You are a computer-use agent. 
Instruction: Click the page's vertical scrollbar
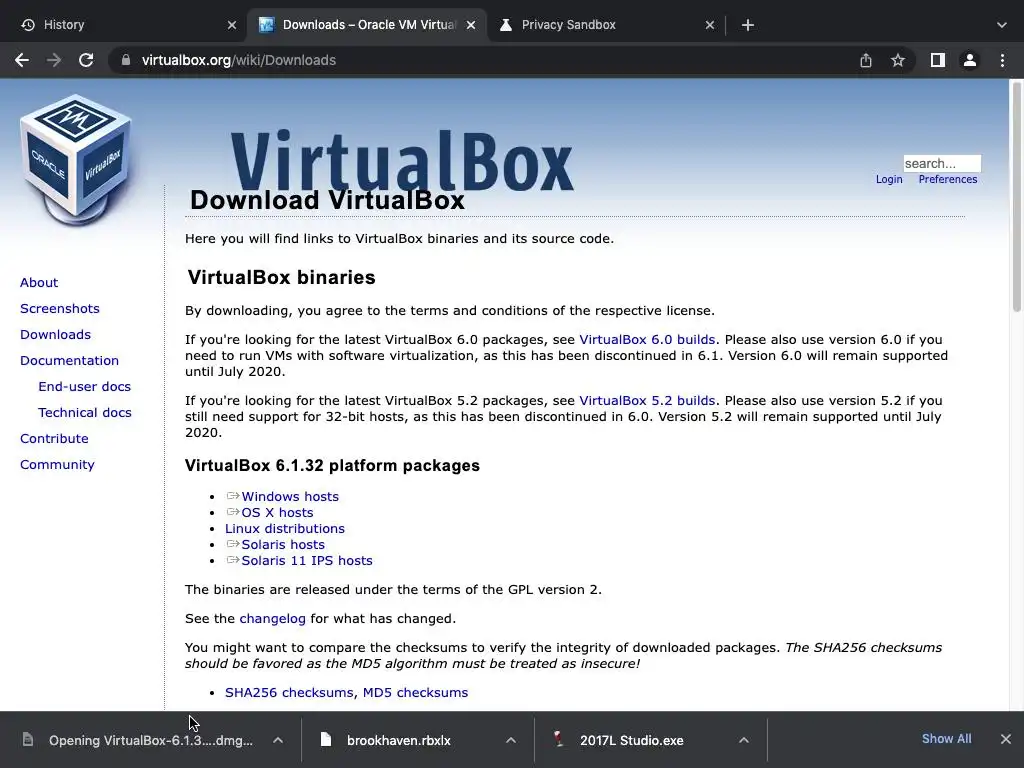pos(1016,196)
